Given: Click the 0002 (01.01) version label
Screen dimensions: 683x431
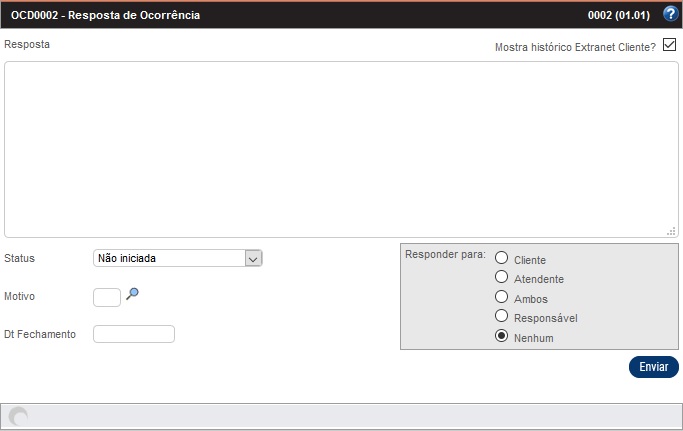Looking at the screenshot, I should pyautogui.click(x=620, y=15).
